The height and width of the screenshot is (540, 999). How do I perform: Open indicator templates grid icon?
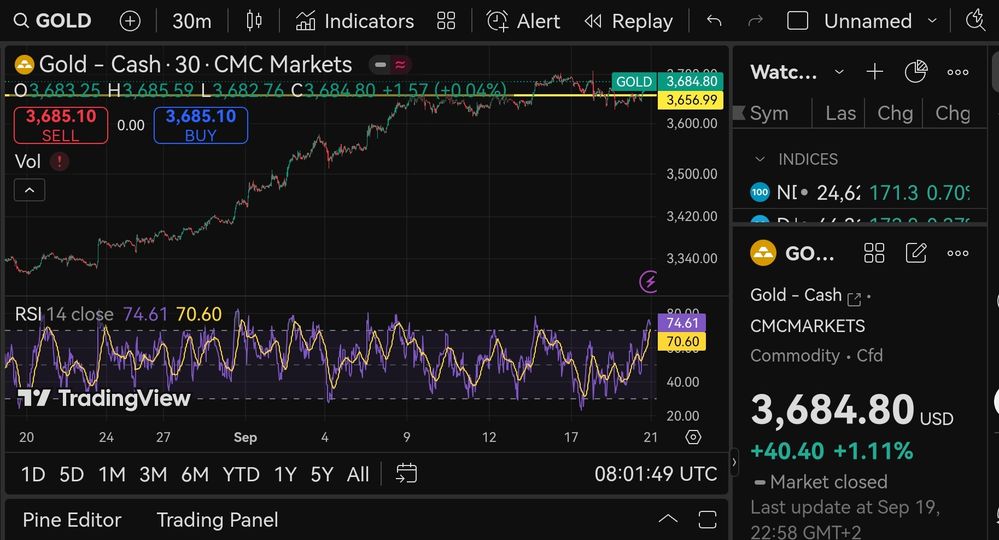[x=446, y=21]
